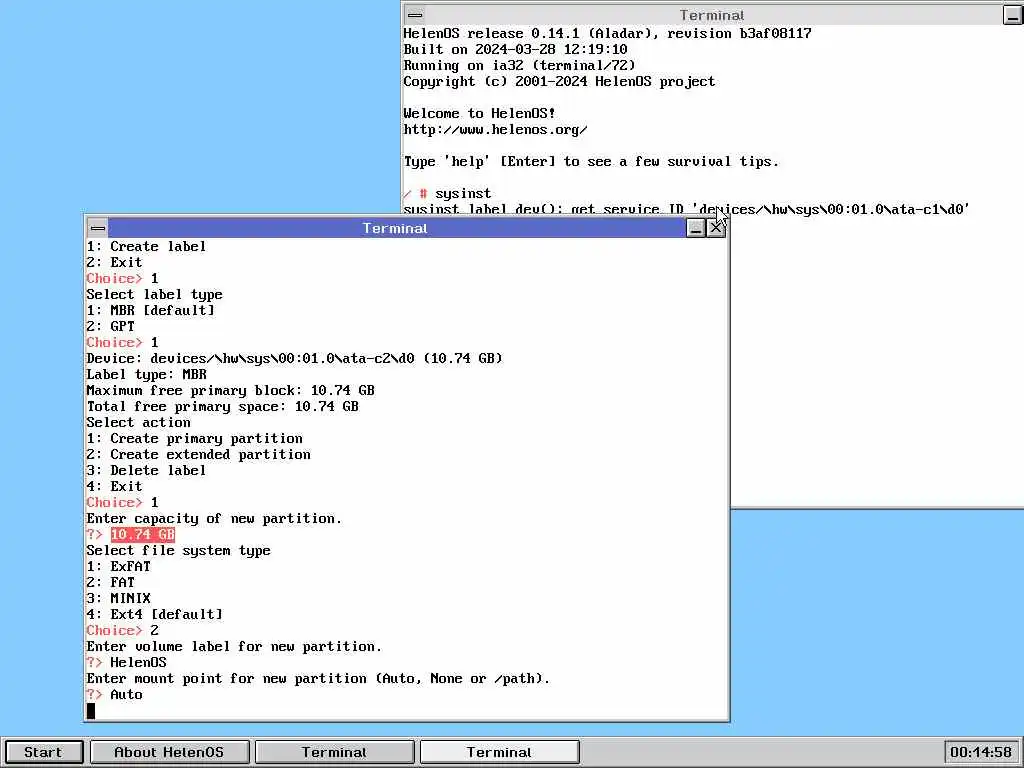Click 'Running on ia32' line

coord(519,65)
